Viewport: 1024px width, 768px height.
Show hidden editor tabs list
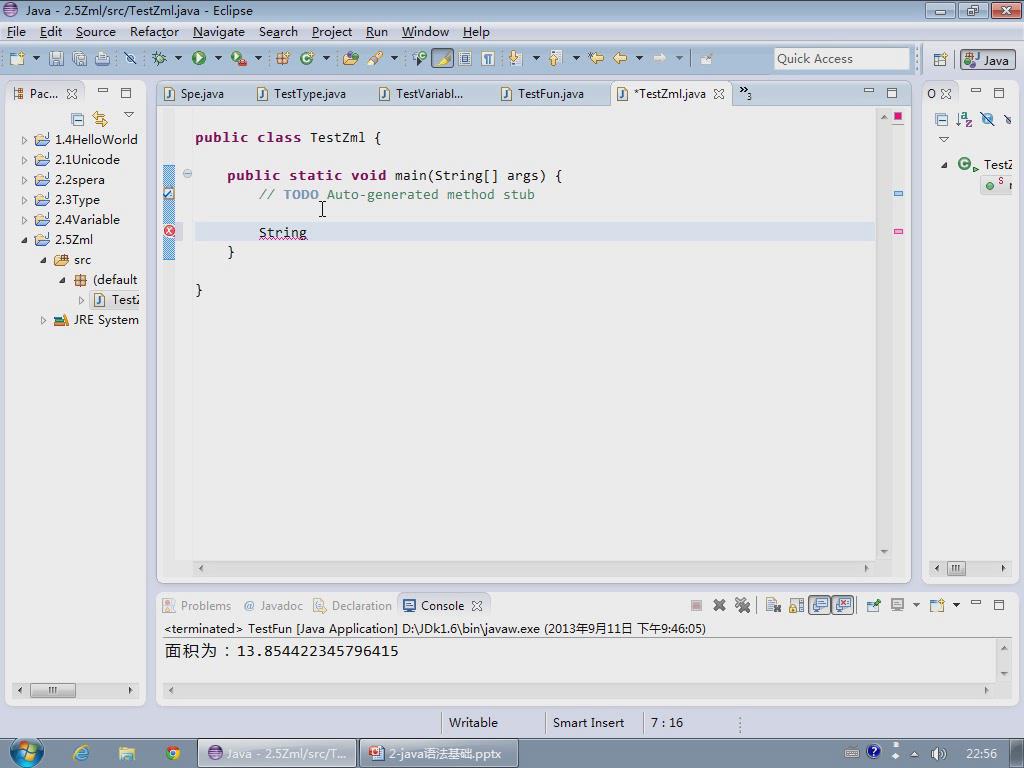[x=745, y=93]
